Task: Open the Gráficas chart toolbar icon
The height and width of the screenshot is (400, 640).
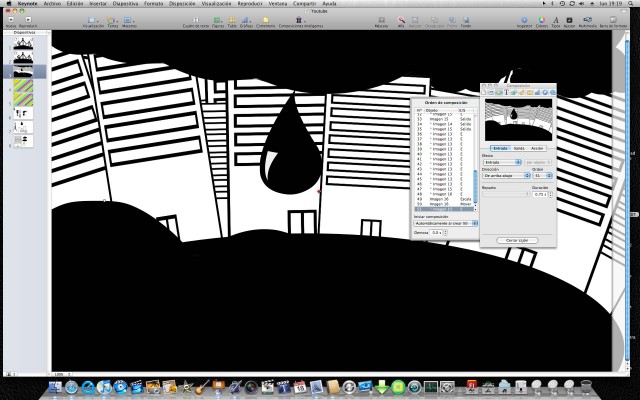Action: 245,20
